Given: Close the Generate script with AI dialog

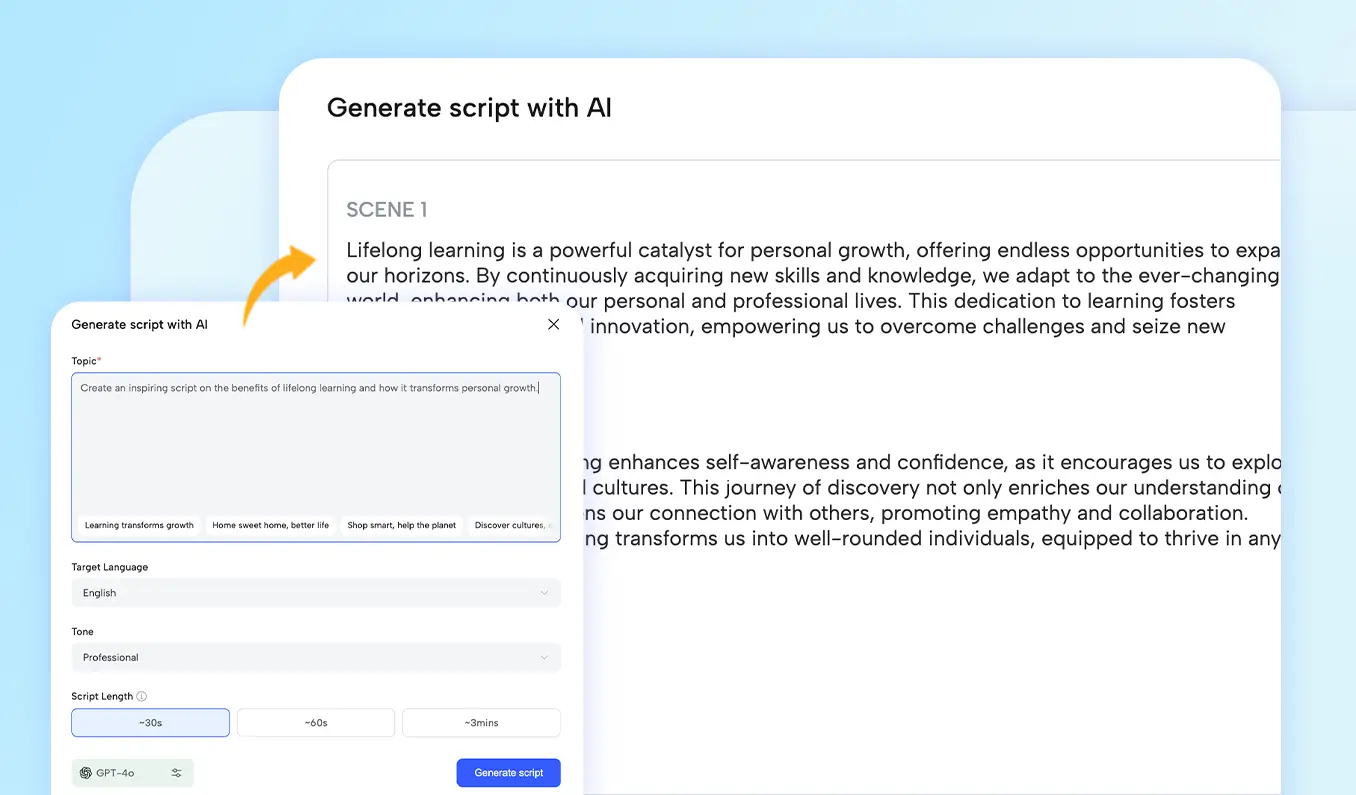Looking at the screenshot, I should pyautogui.click(x=554, y=324).
